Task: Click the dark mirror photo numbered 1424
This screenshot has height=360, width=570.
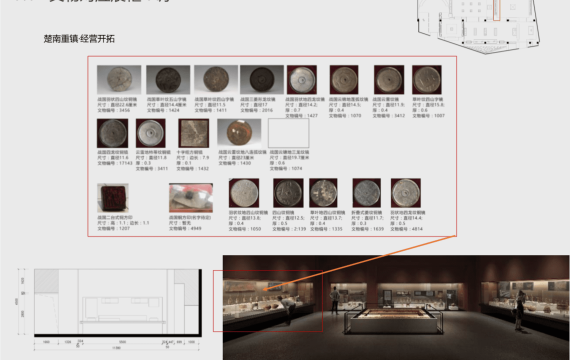Action: [x=168, y=80]
